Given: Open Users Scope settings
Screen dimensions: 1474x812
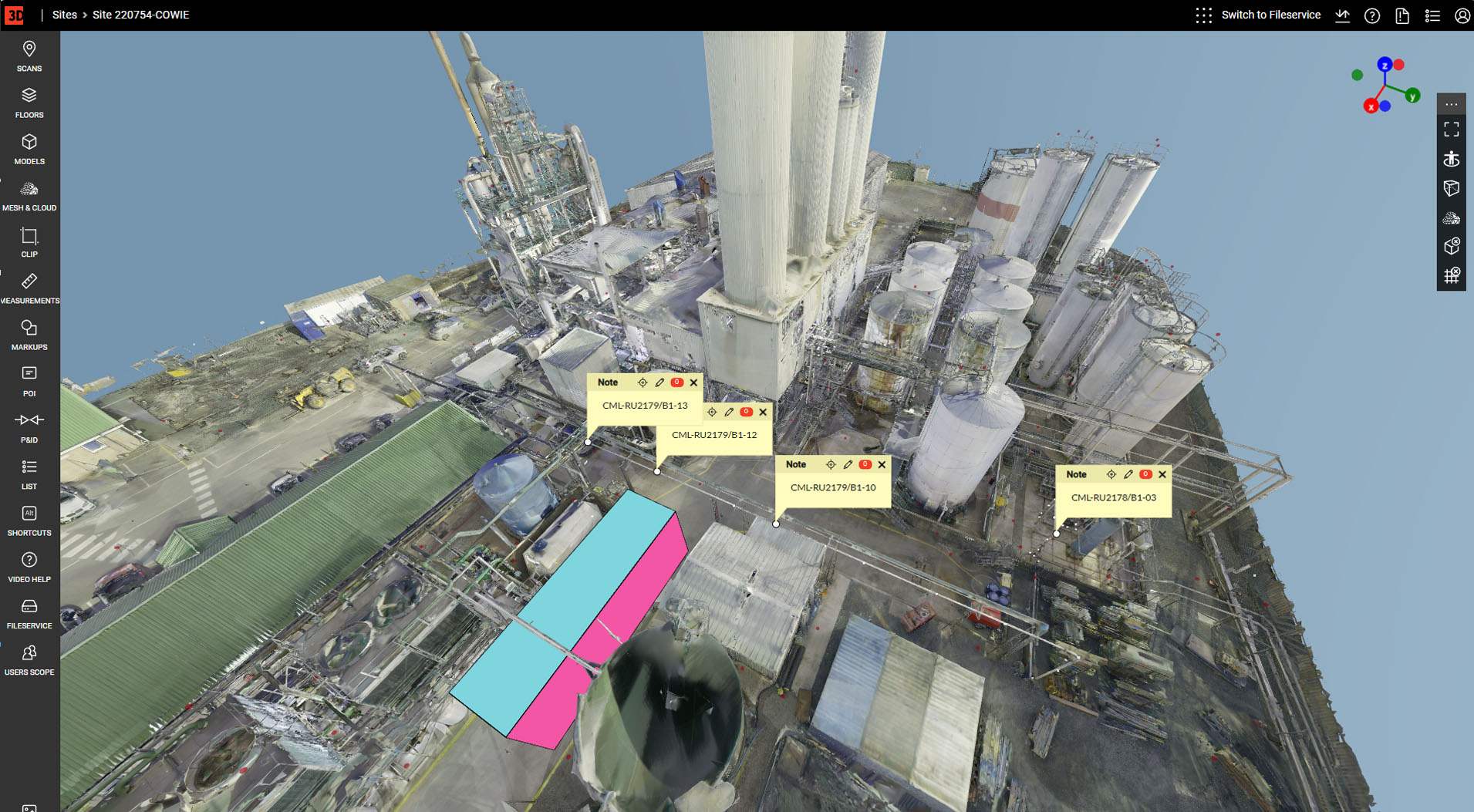Looking at the screenshot, I should (x=29, y=660).
